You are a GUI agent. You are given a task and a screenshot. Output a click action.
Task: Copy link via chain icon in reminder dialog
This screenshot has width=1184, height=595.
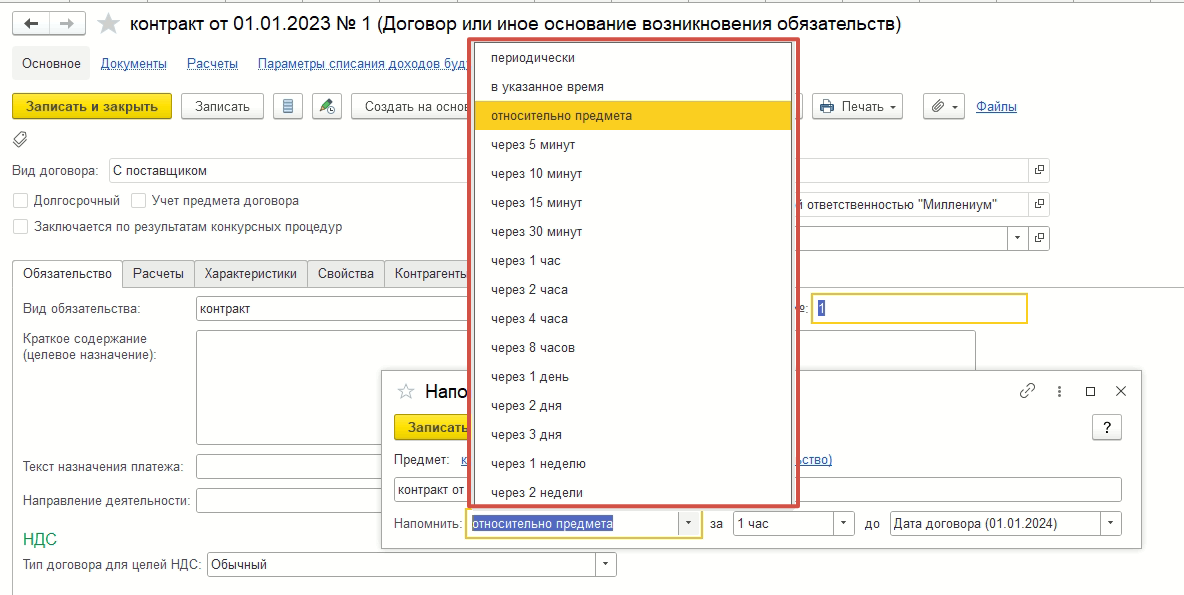point(1027,391)
